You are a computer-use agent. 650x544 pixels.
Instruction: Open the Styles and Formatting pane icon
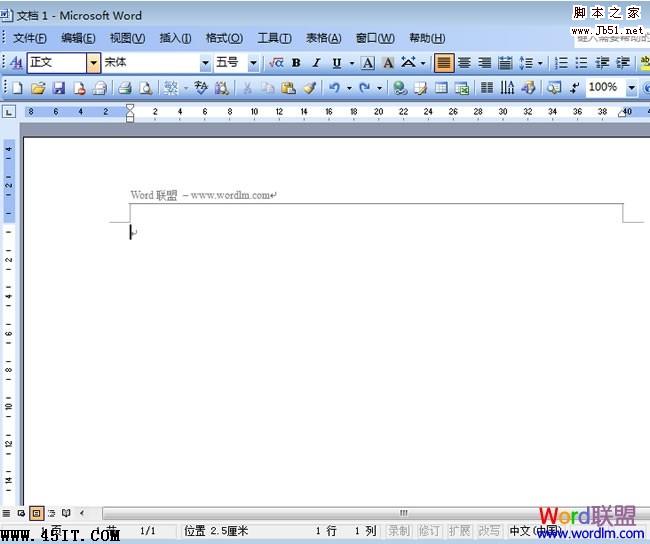tap(16, 63)
